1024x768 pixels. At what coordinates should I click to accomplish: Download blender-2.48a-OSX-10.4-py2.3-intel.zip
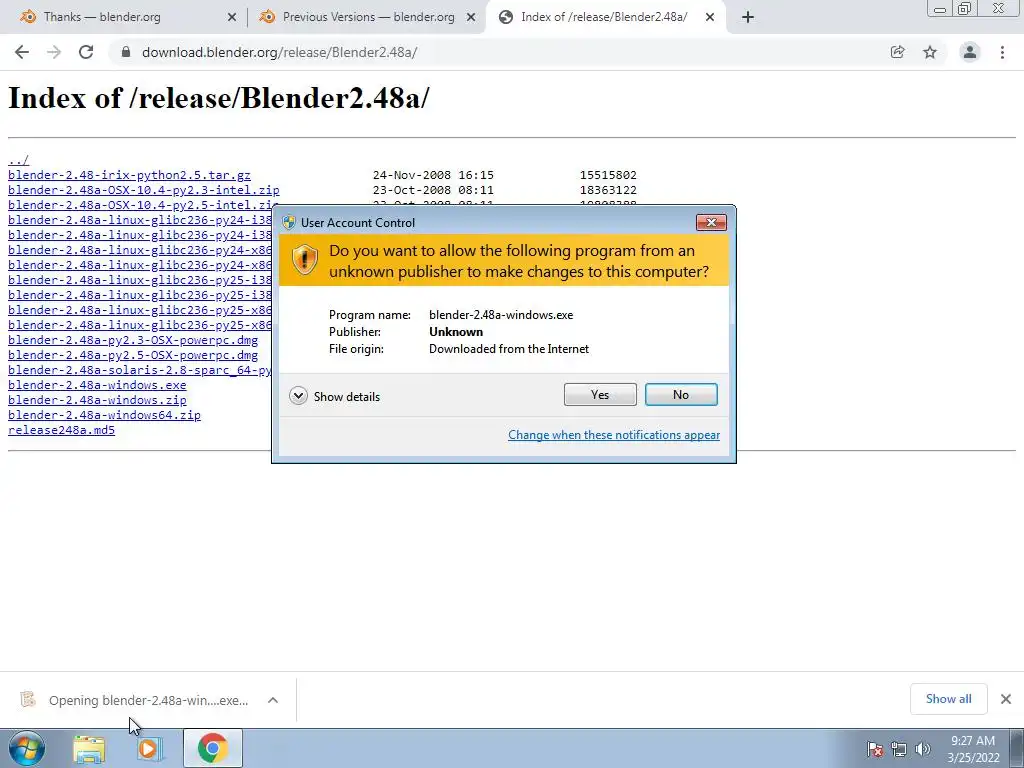144,190
